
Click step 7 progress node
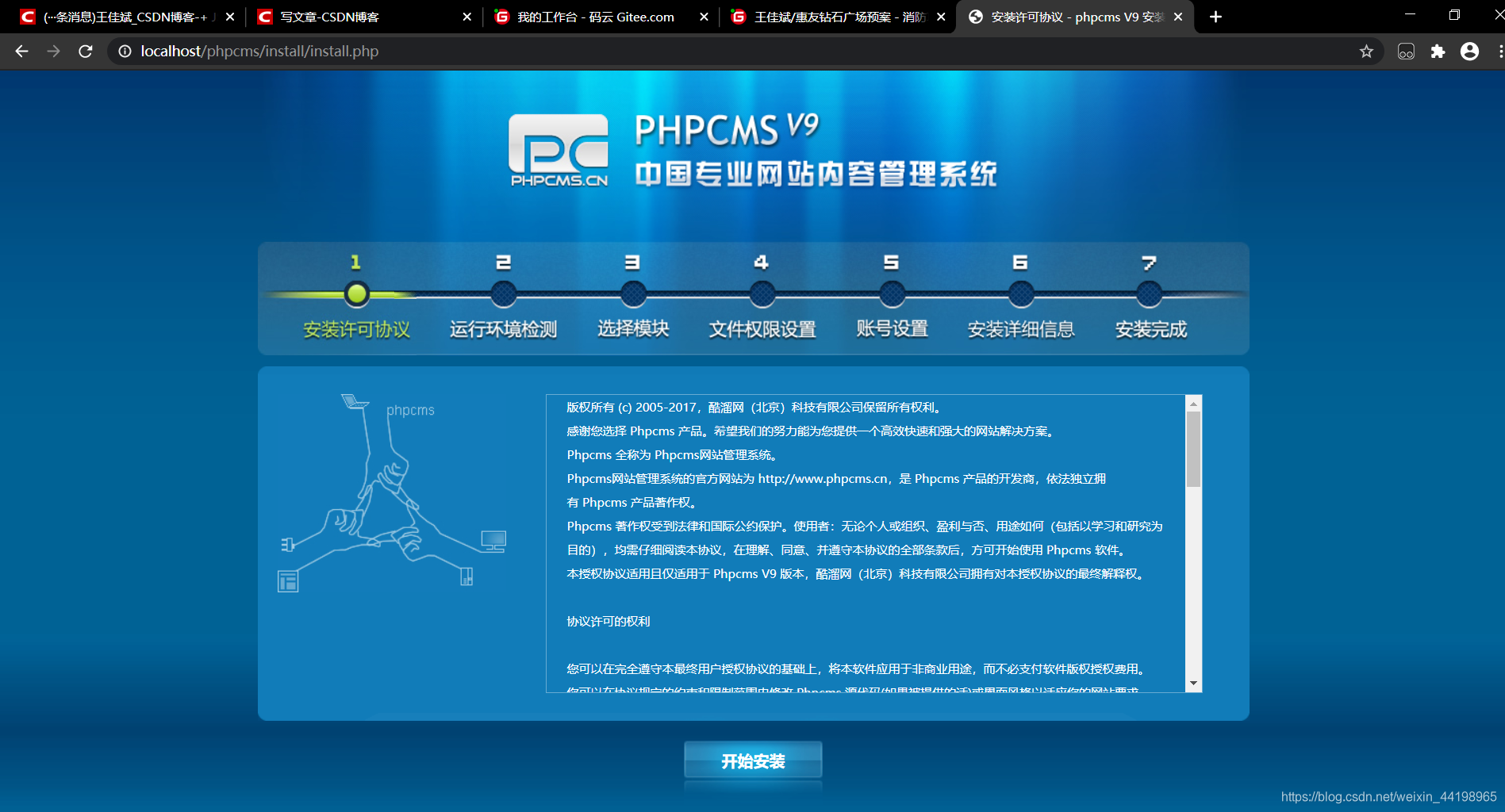pyautogui.click(x=1149, y=294)
